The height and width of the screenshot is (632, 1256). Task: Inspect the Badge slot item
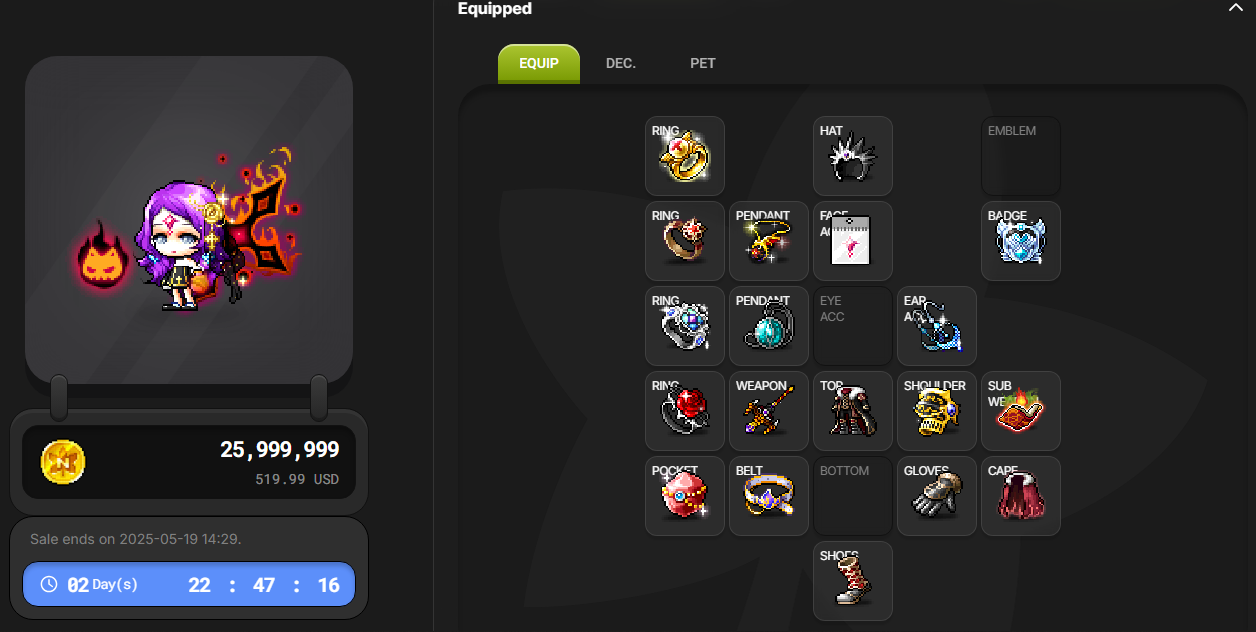(x=1021, y=241)
